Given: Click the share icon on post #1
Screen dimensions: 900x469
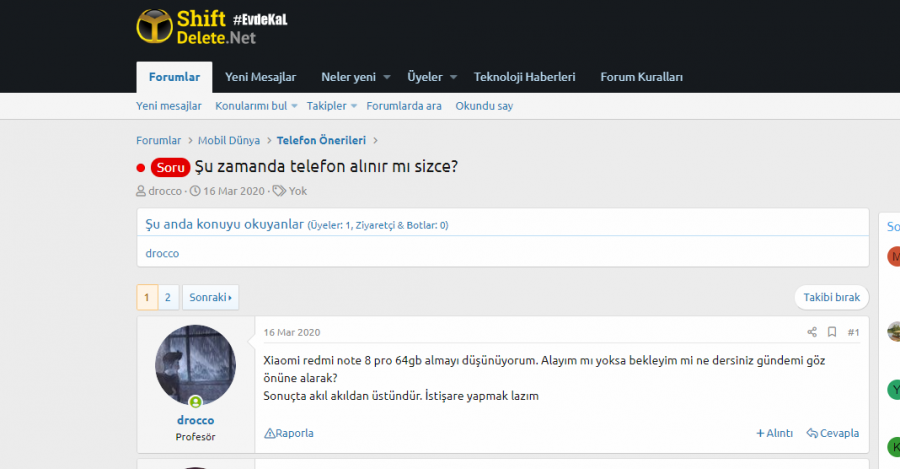Looking at the screenshot, I should pos(812,332).
